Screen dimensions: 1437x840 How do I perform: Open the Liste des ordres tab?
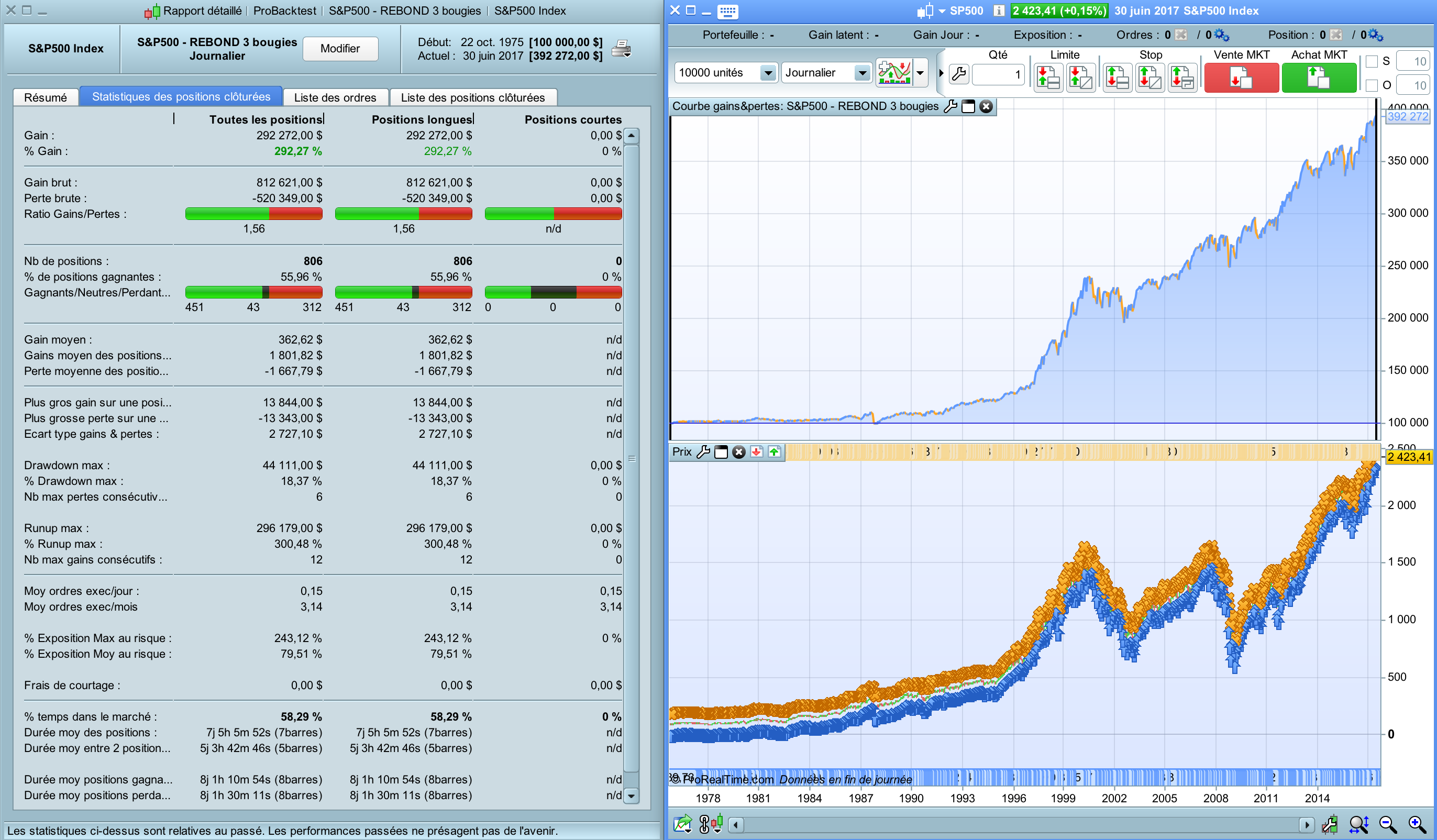point(335,97)
